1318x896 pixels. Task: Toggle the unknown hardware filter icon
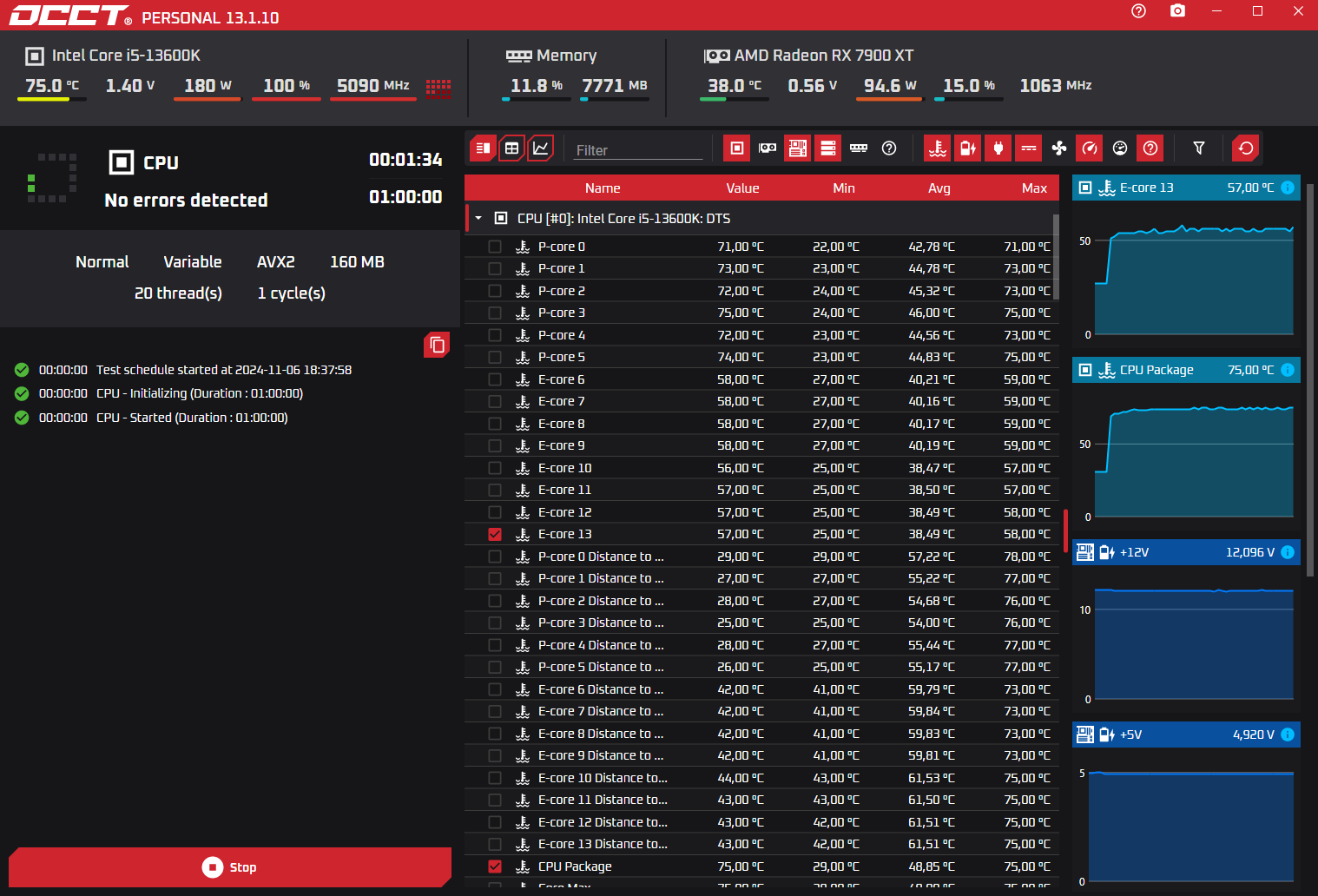click(x=889, y=148)
